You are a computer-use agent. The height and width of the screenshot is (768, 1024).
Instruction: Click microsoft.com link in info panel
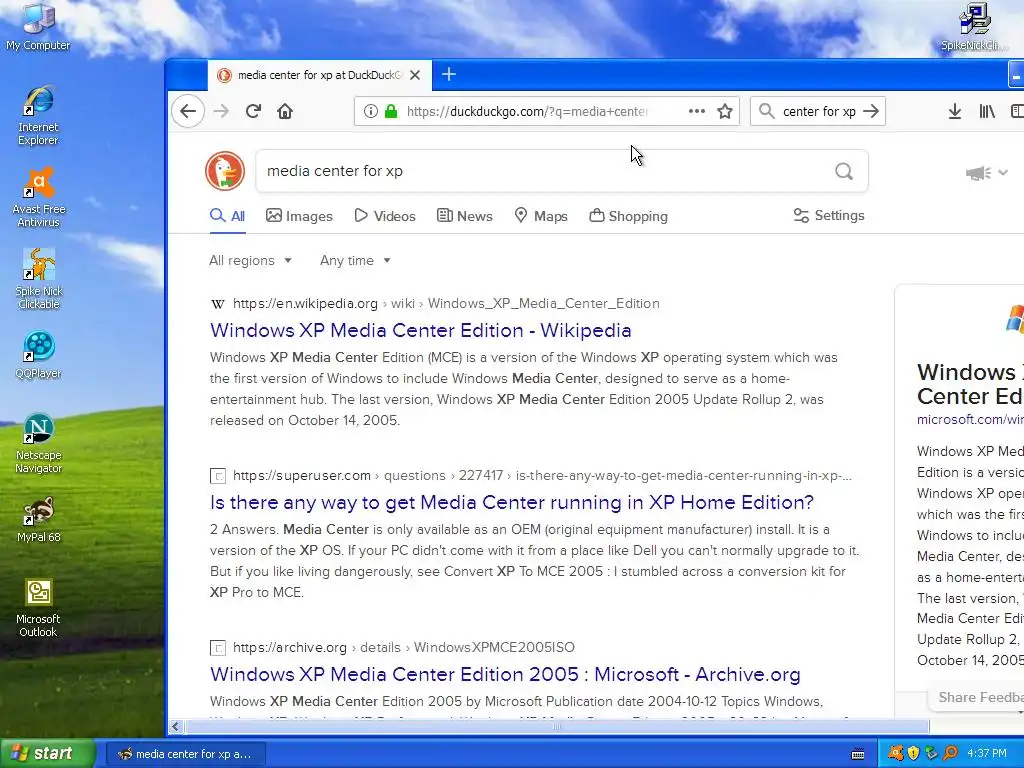pyautogui.click(x=970, y=419)
